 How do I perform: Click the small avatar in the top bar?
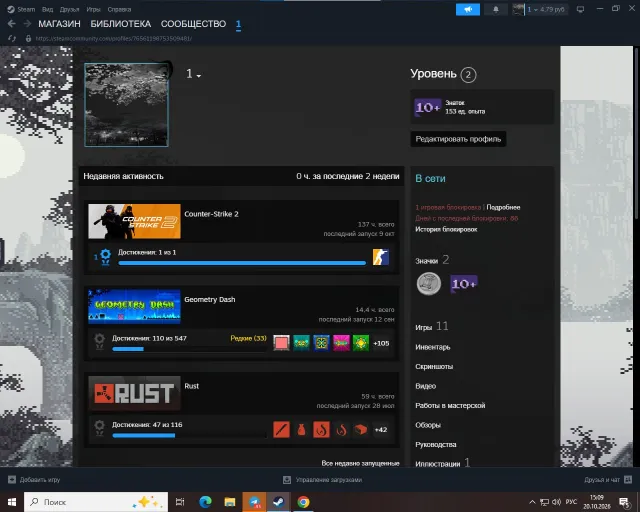pos(518,9)
